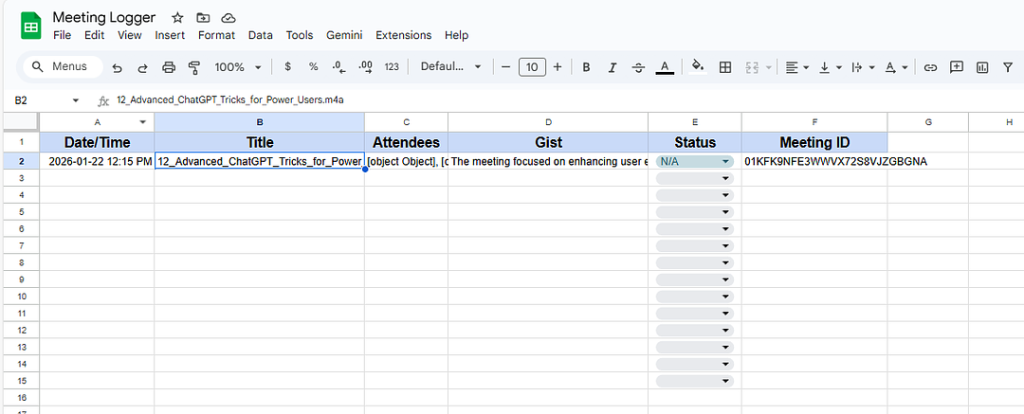Click the Date/Time header cell
This screenshot has height=414, width=1024.
[97, 142]
